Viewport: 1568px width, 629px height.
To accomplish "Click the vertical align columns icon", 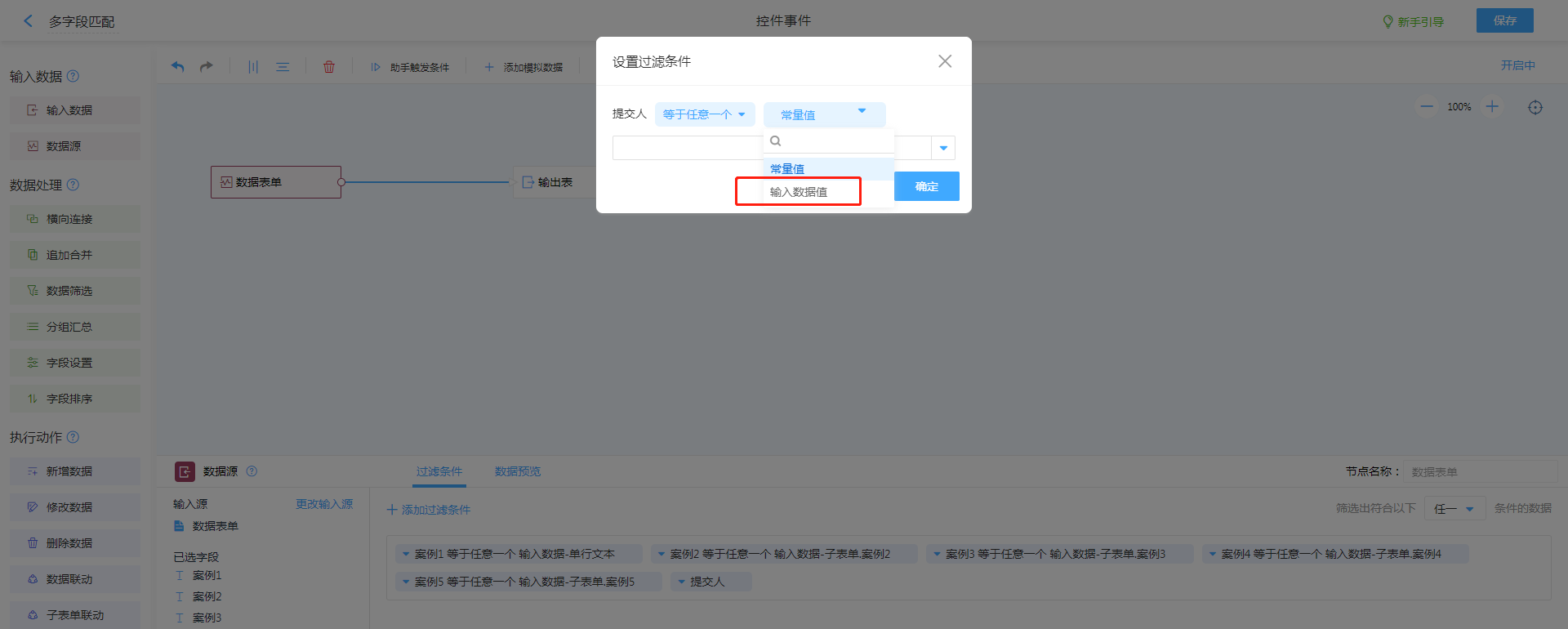I will (x=253, y=67).
